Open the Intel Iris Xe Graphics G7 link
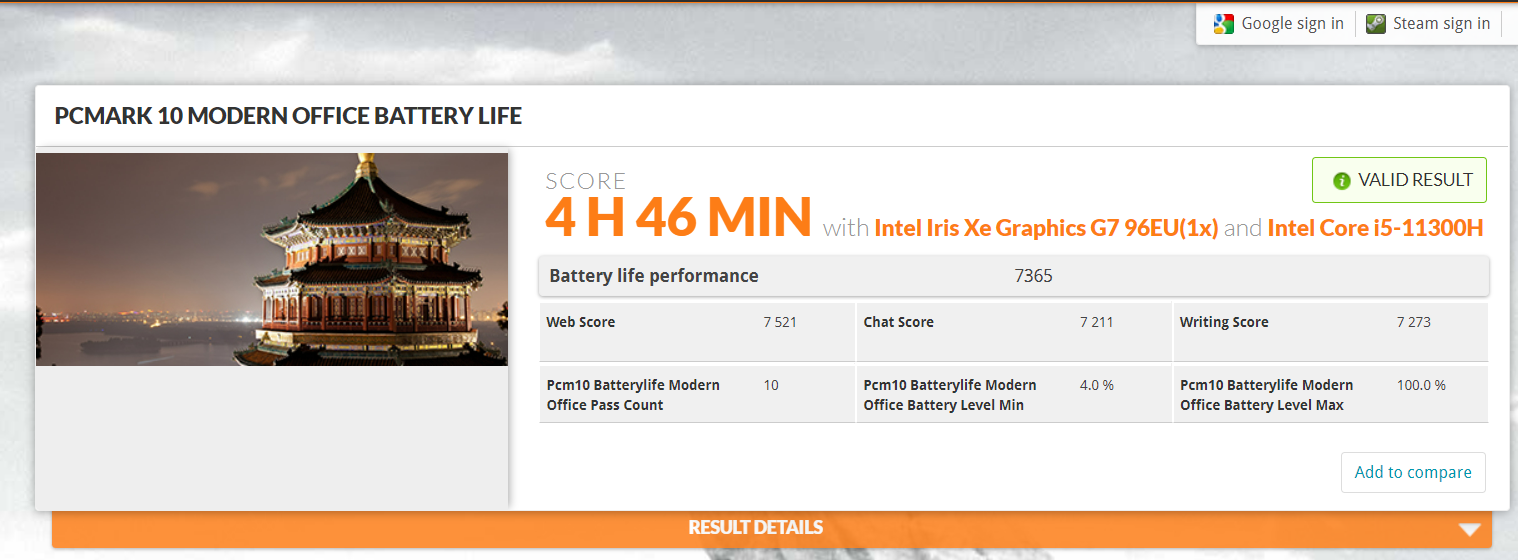Viewport: 1518px width, 560px height. 1046,228
